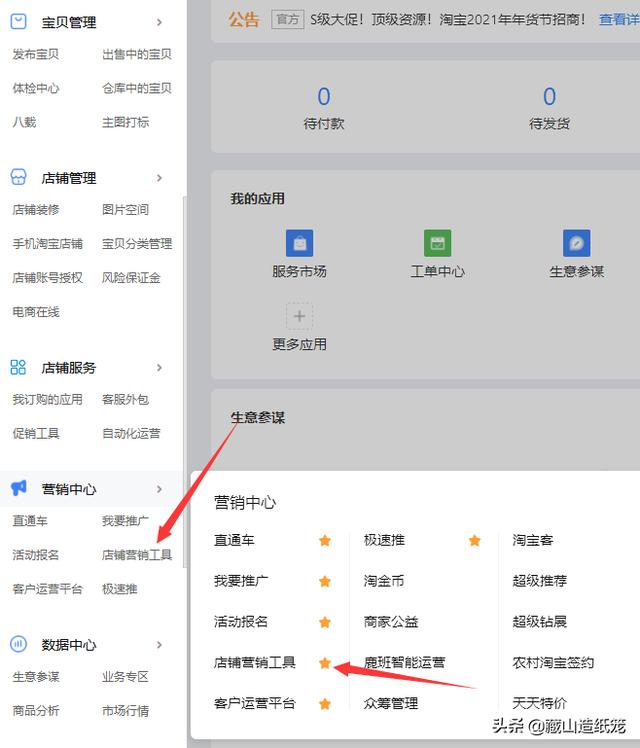Open 手机淘宝店铺 in the sidebar

pyautogui.click(x=47, y=244)
